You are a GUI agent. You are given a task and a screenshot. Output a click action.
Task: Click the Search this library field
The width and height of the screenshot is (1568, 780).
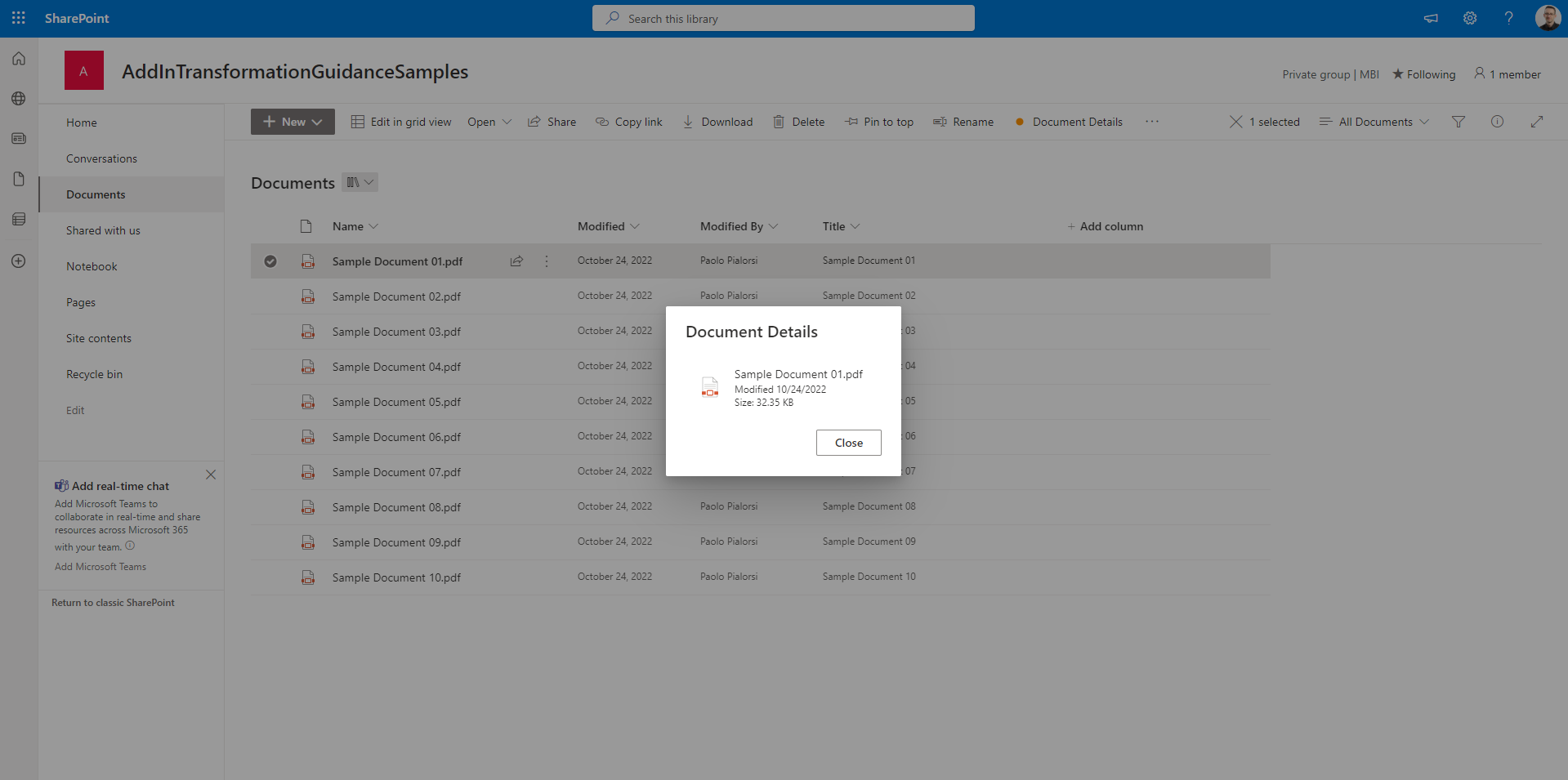783,17
